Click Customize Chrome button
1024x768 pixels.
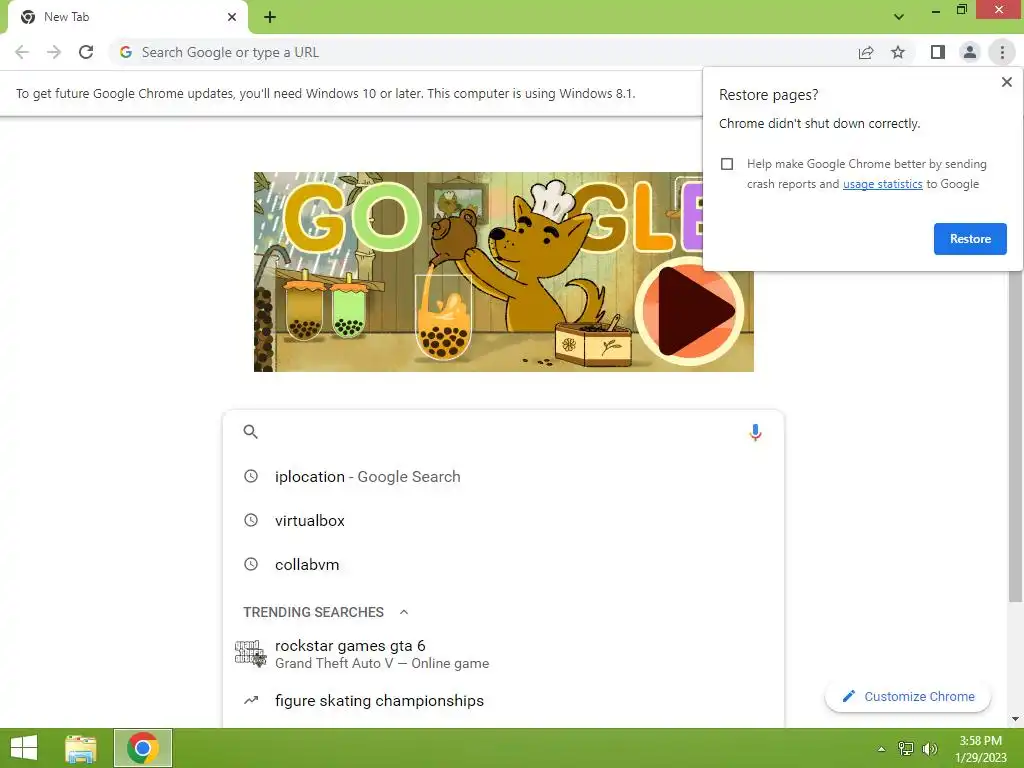908,697
